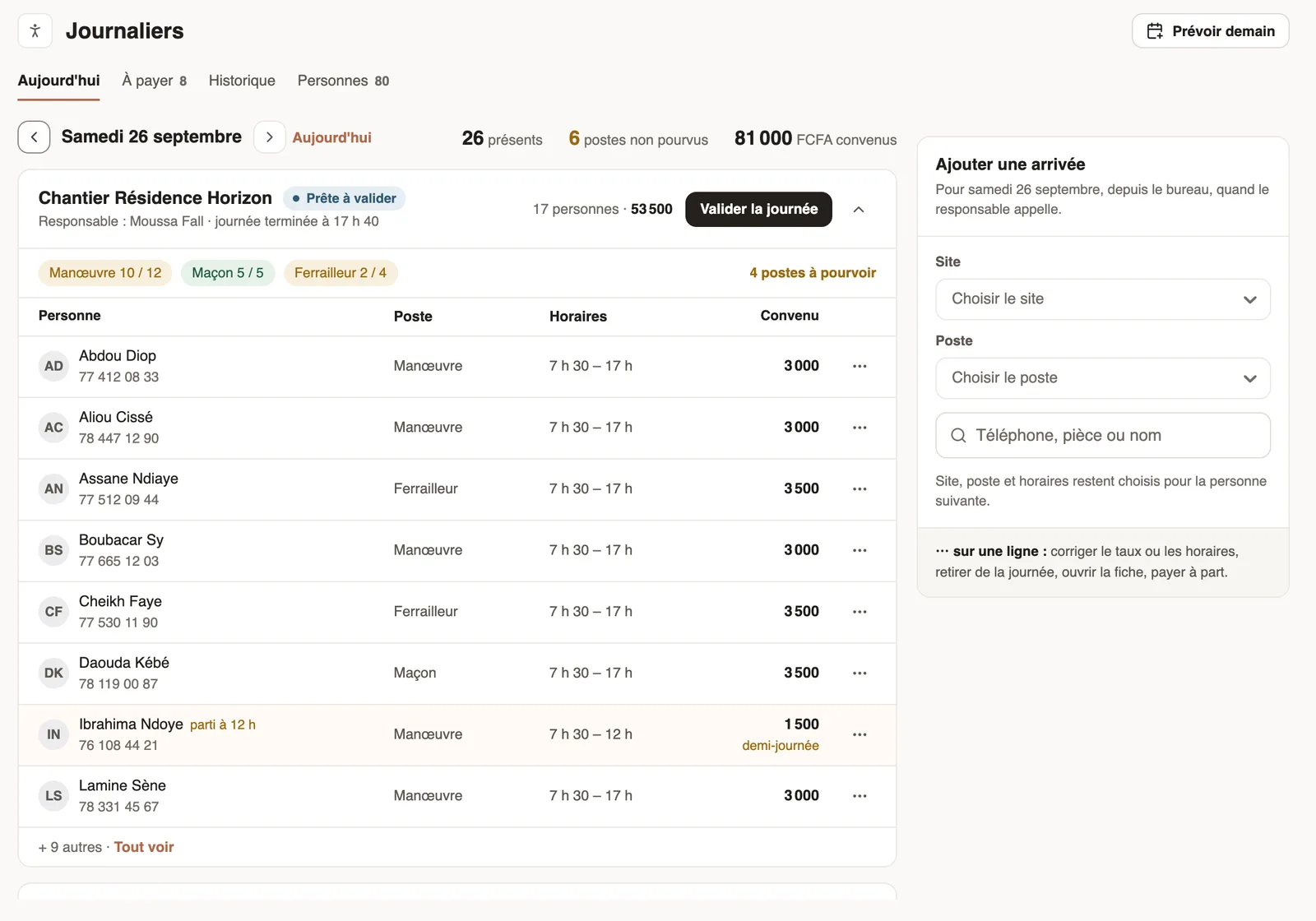Open the À payer tab
The image size is (1316, 921).
pyautogui.click(x=155, y=81)
